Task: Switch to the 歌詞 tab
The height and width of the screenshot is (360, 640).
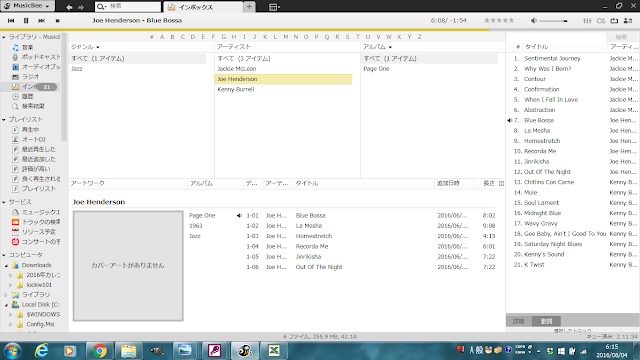Action: pos(547,321)
